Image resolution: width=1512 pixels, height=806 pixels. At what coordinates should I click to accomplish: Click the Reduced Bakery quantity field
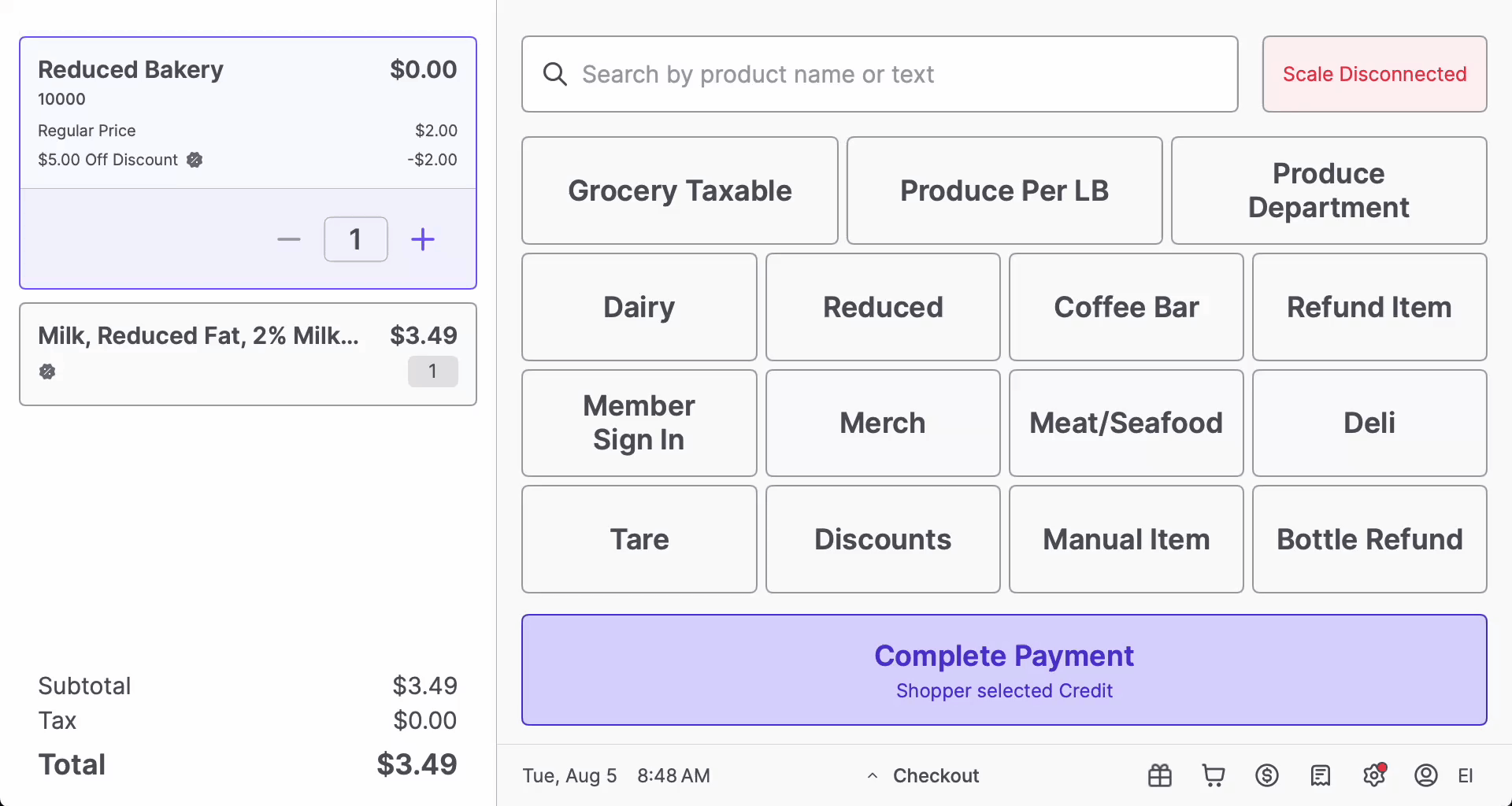pos(356,239)
